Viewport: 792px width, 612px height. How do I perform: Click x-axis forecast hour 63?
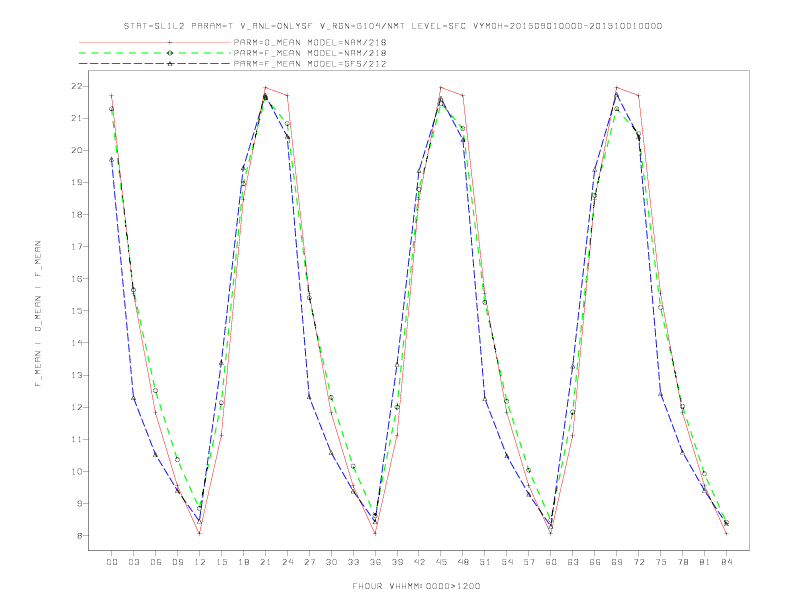click(x=573, y=562)
